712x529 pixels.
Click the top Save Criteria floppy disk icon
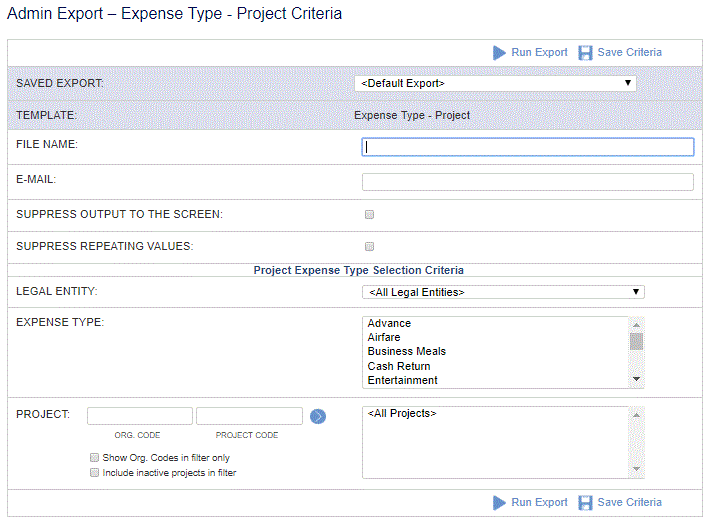tap(585, 53)
